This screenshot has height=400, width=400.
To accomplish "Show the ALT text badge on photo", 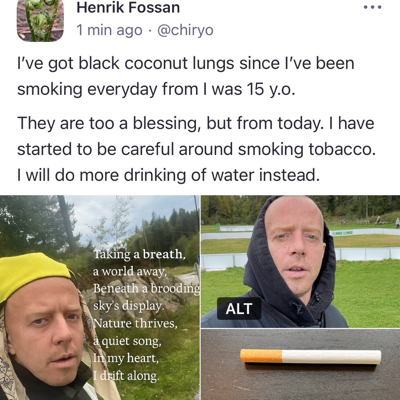I will (x=239, y=309).
